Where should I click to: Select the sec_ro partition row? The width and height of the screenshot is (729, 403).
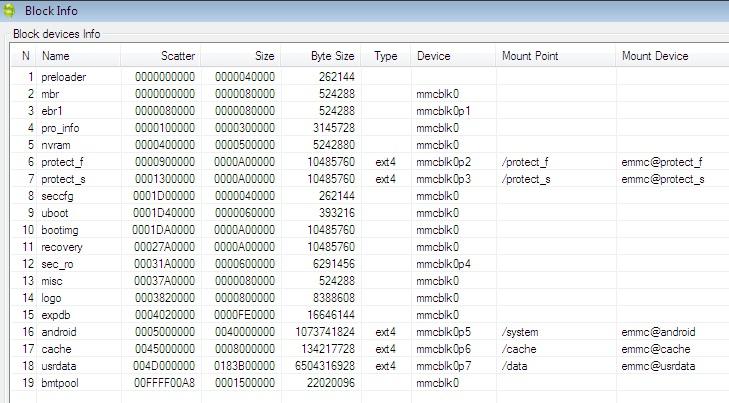click(x=370, y=264)
